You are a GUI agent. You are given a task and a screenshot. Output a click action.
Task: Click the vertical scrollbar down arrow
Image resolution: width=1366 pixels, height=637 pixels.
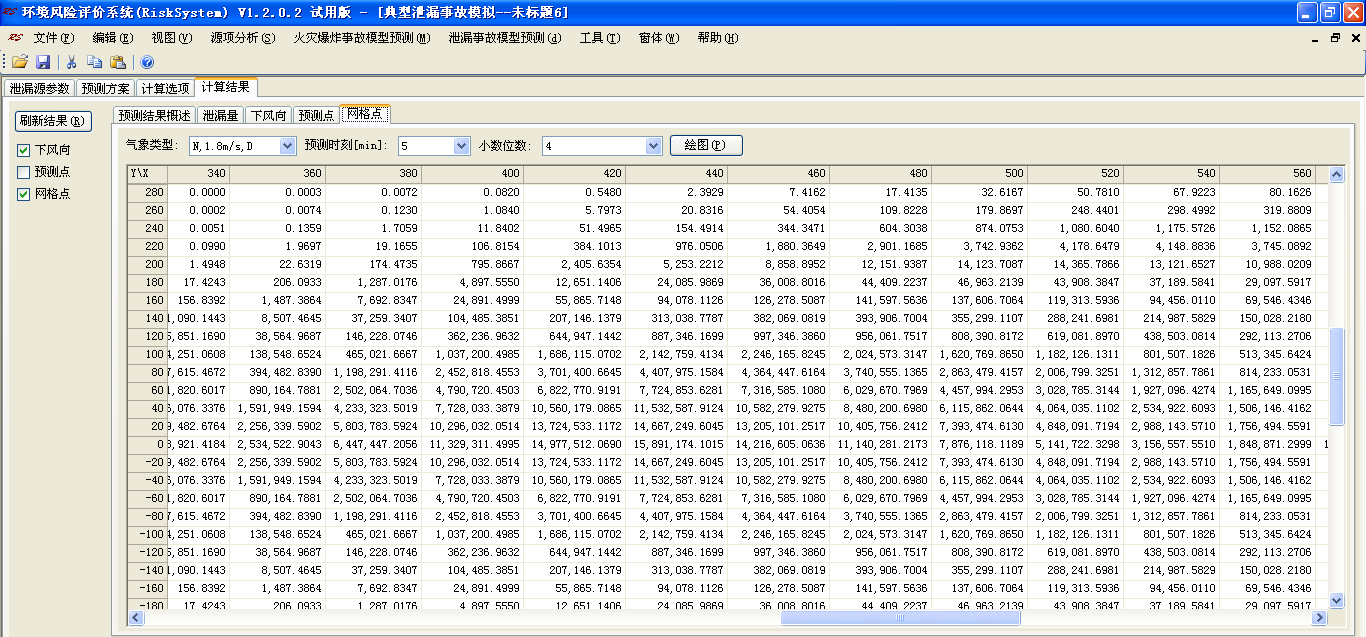(x=1337, y=600)
